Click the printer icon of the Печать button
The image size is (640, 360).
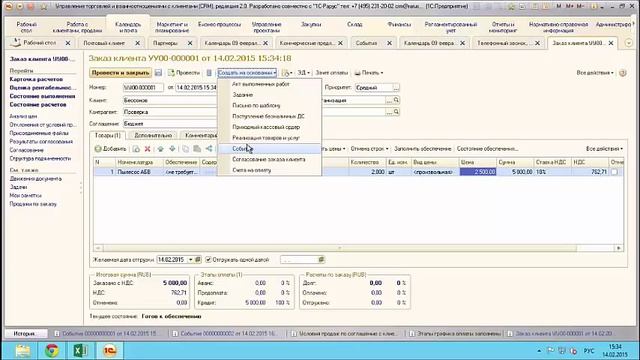[x=358, y=73]
